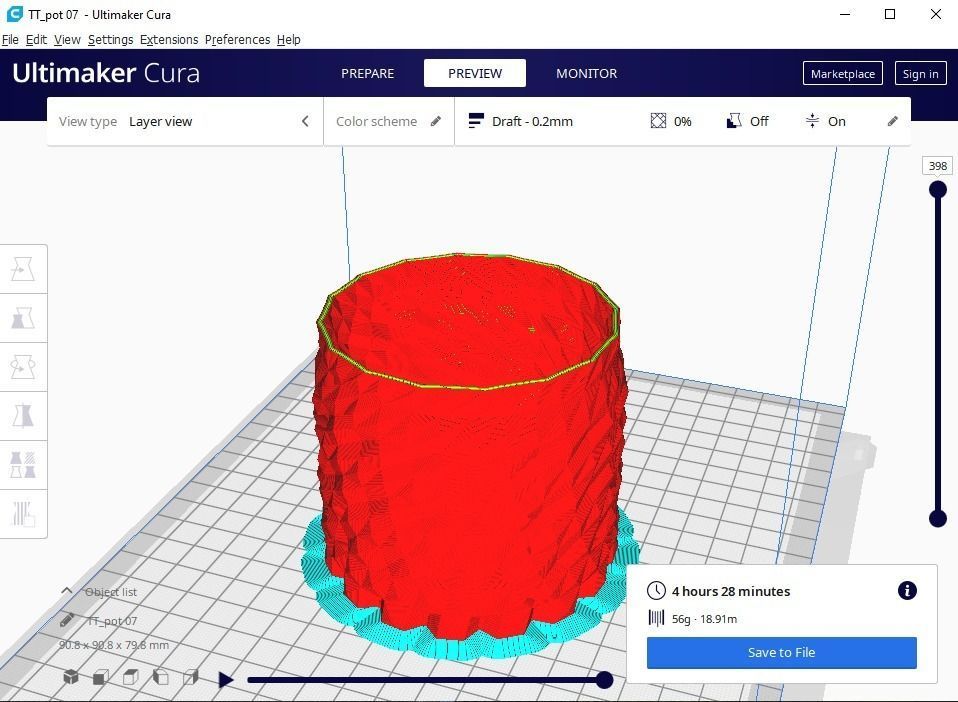Click the Sign in button
The height and width of the screenshot is (702, 958).
pyautogui.click(x=920, y=73)
